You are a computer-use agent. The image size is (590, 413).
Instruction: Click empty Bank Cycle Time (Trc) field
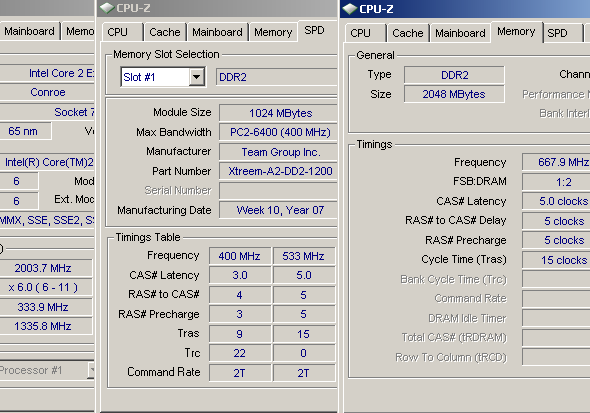point(556,279)
